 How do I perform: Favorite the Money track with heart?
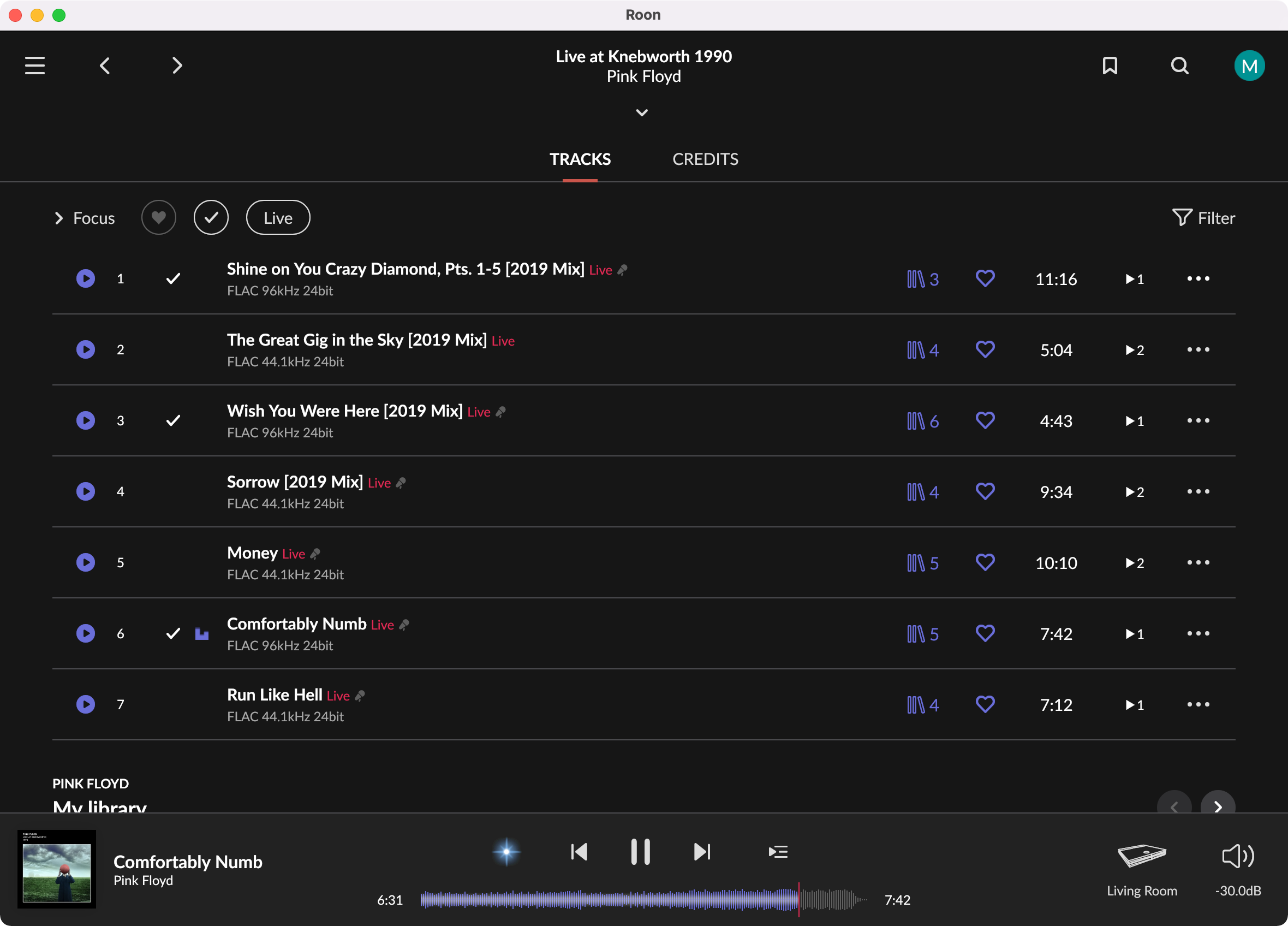point(985,562)
